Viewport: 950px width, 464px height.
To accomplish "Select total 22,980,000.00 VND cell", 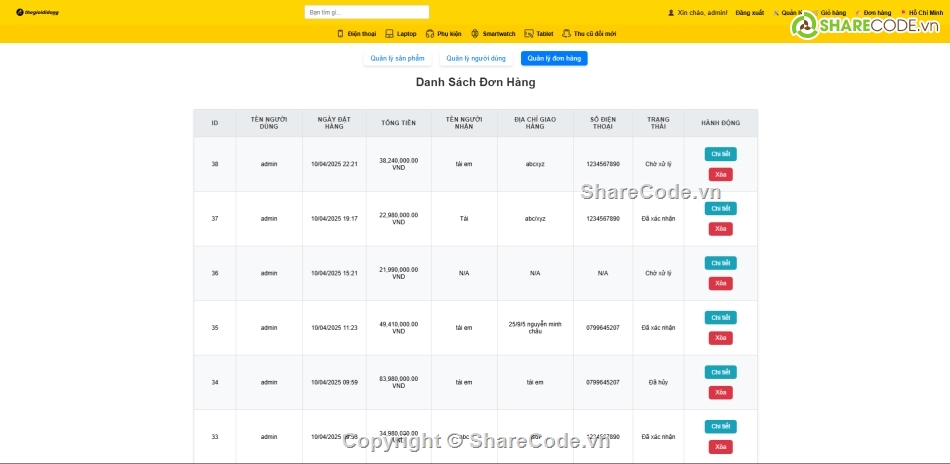I will (x=398, y=219).
